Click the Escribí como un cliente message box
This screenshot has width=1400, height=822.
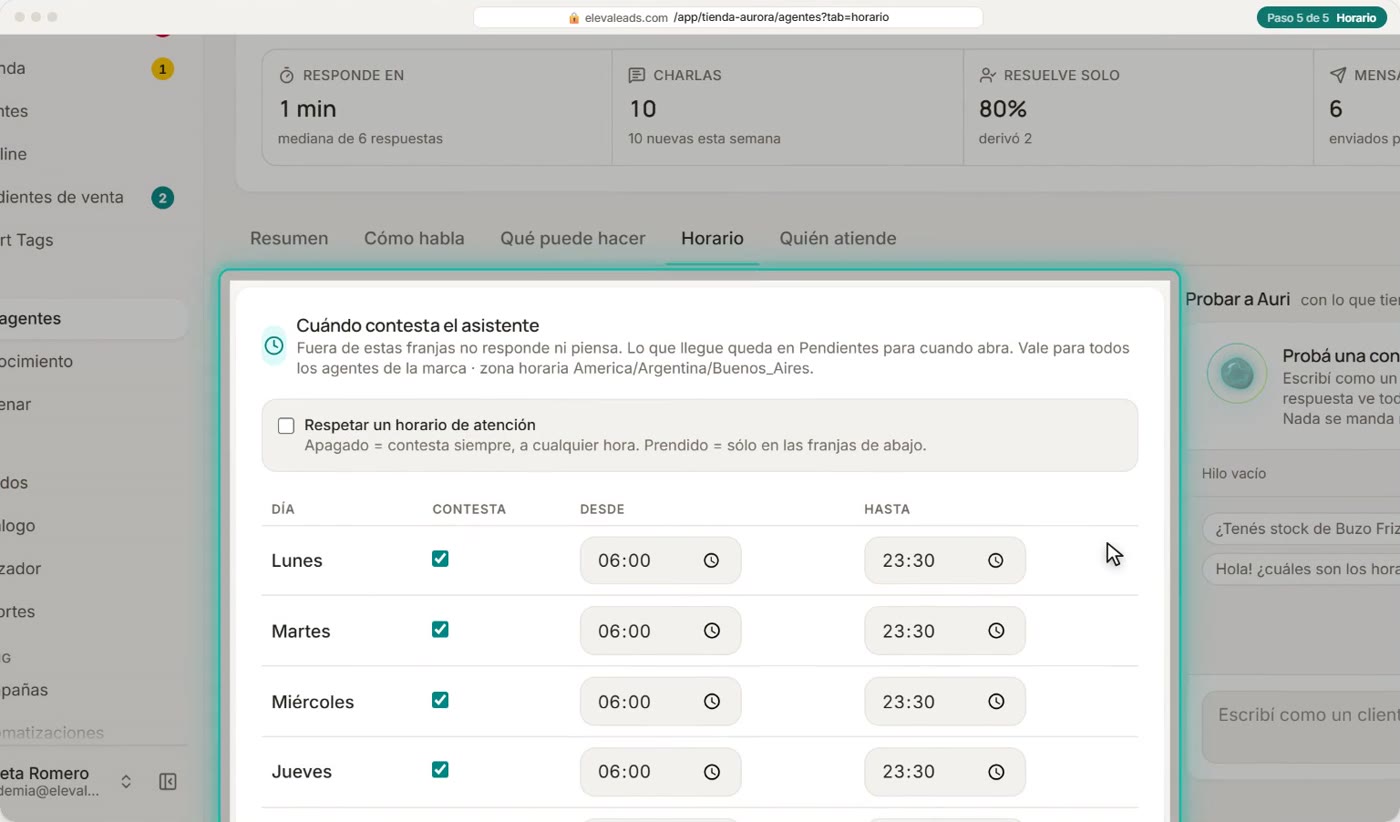pyautogui.click(x=1301, y=727)
